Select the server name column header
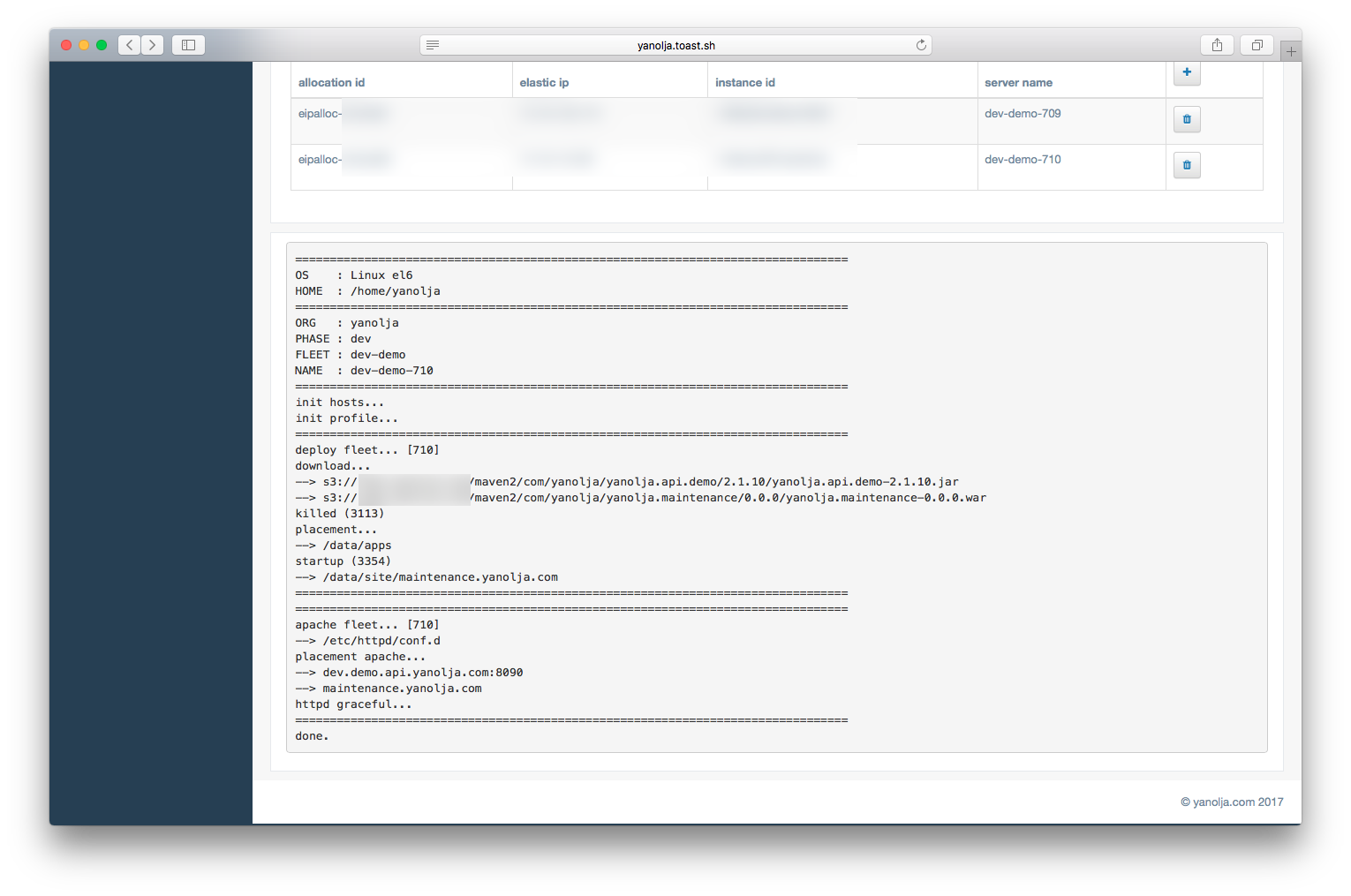 pos(1018,83)
